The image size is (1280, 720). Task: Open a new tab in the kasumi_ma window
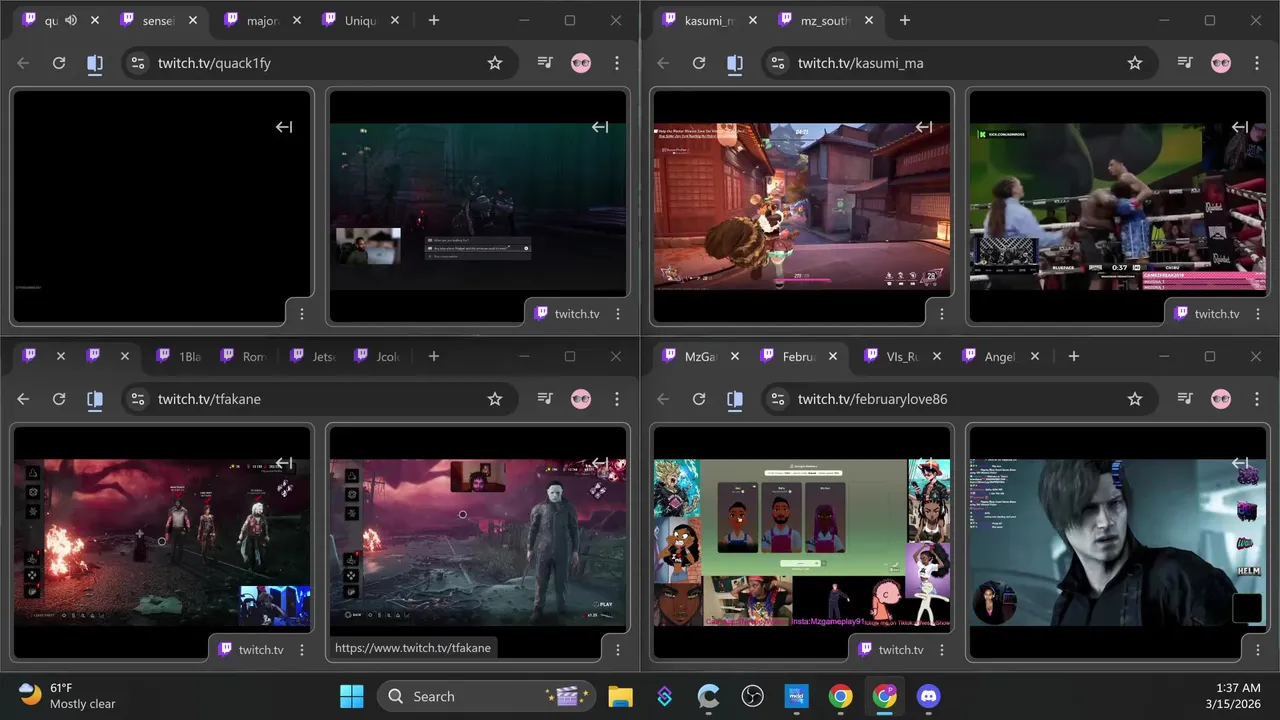click(x=905, y=20)
